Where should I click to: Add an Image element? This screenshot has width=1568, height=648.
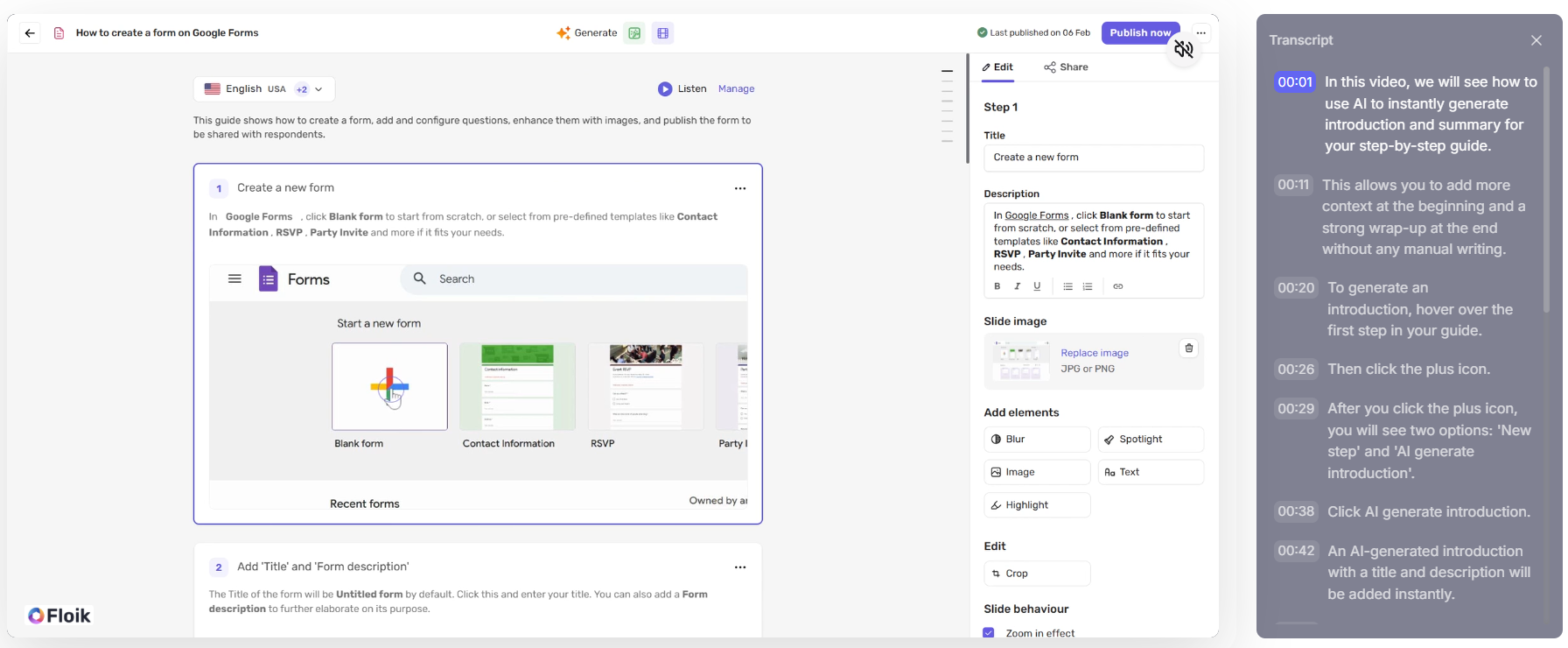click(x=1037, y=472)
